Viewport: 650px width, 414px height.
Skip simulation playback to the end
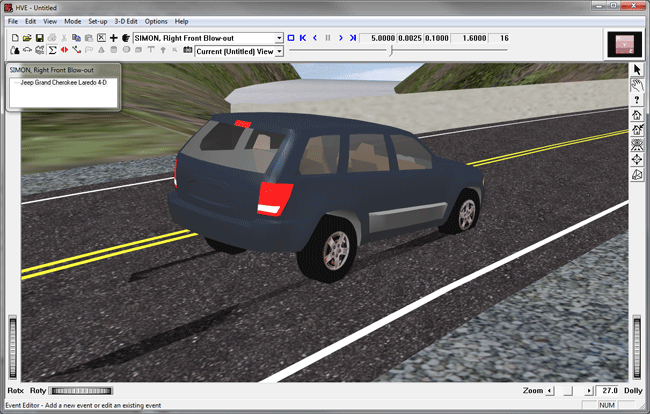[x=353, y=38]
